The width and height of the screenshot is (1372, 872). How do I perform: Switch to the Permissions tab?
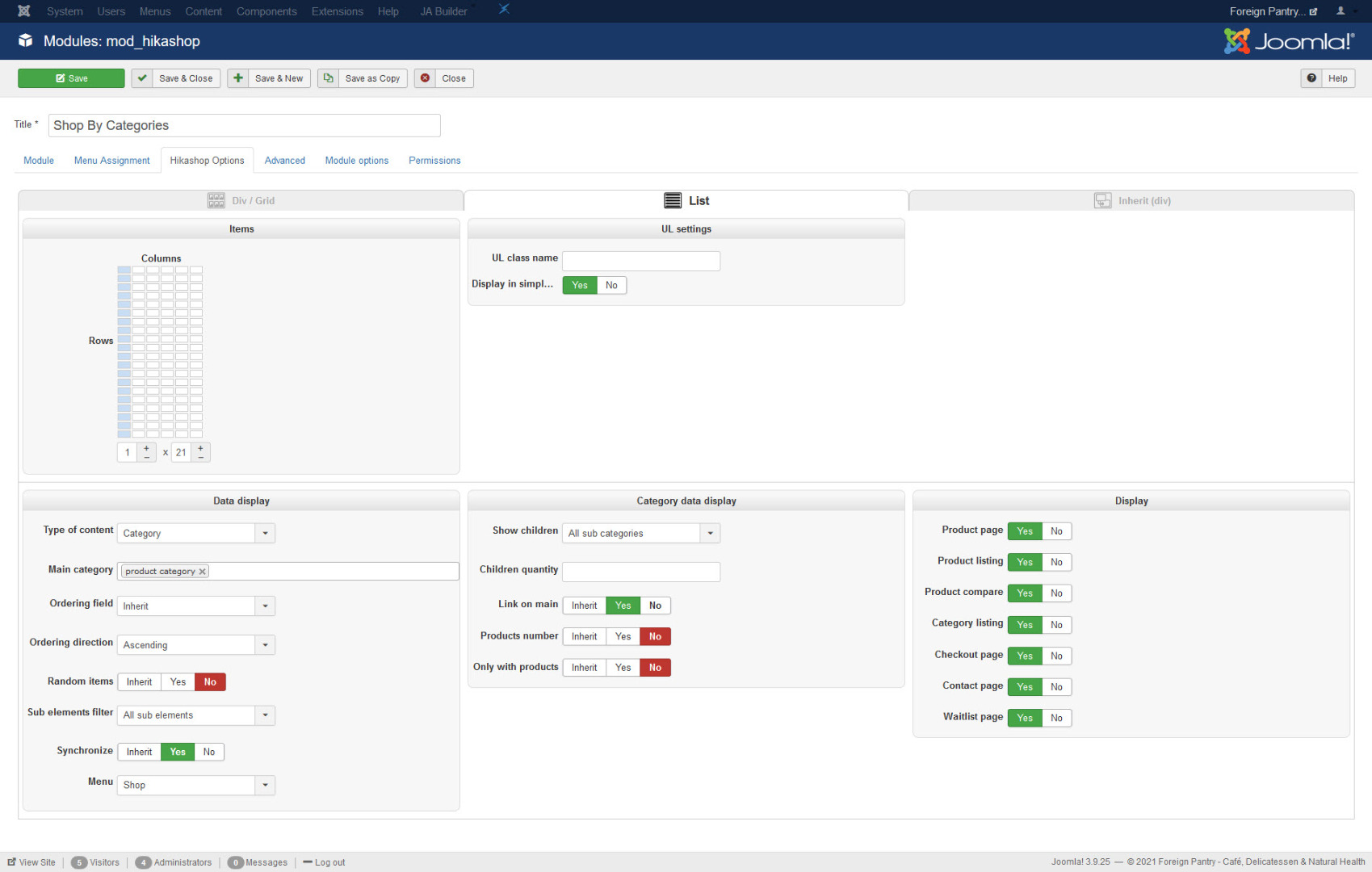click(x=434, y=161)
